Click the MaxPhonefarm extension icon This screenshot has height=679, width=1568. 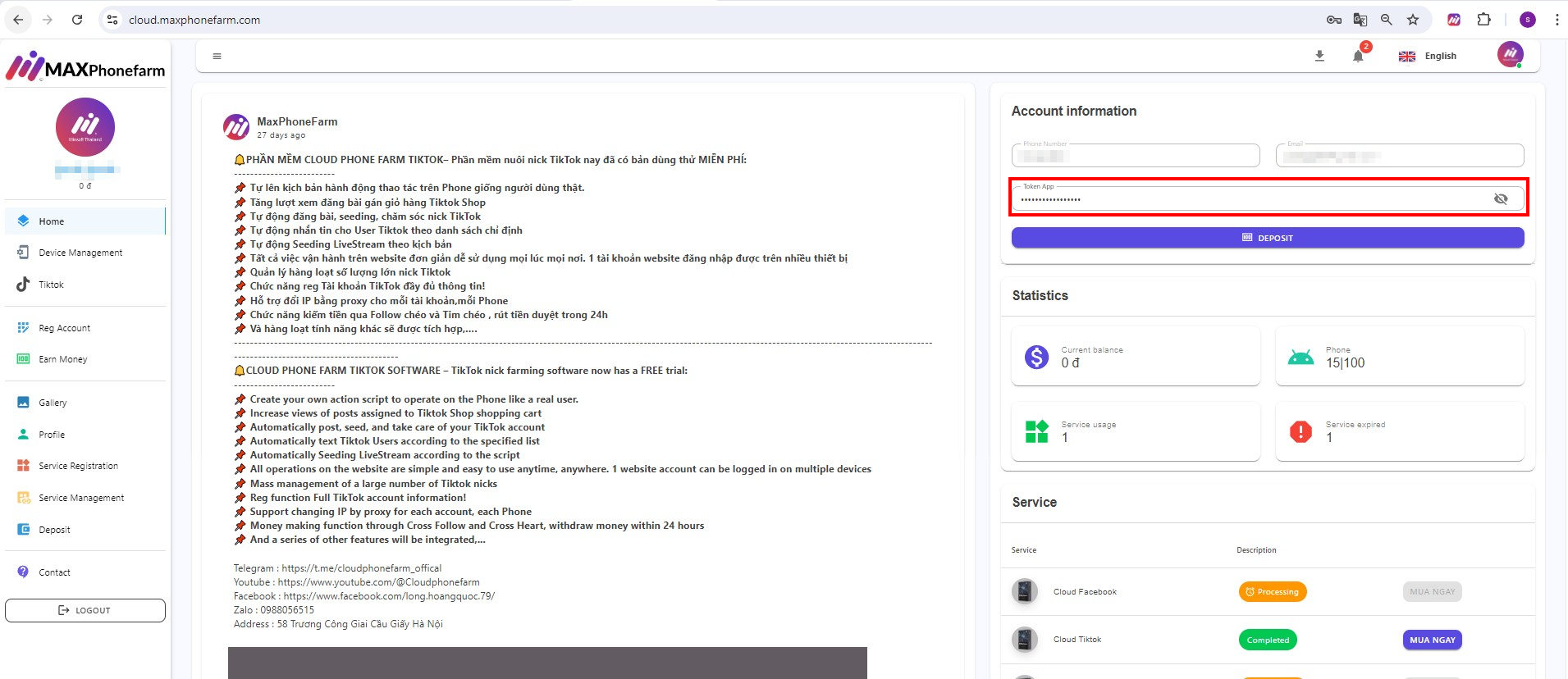click(1454, 20)
